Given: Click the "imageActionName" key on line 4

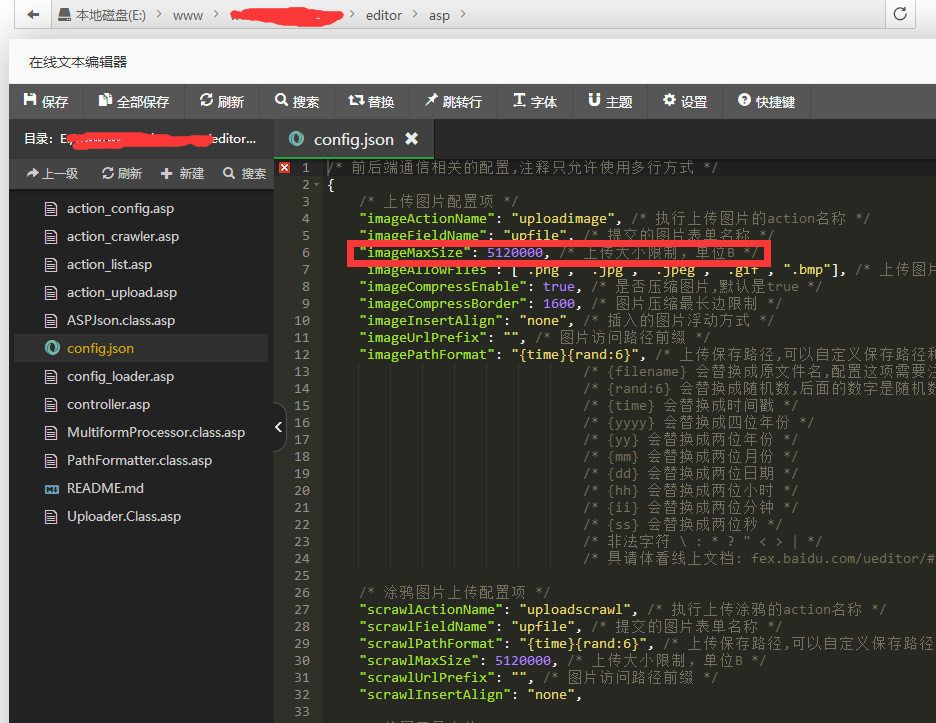Looking at the screenshot, I should (x=427, y=219).
